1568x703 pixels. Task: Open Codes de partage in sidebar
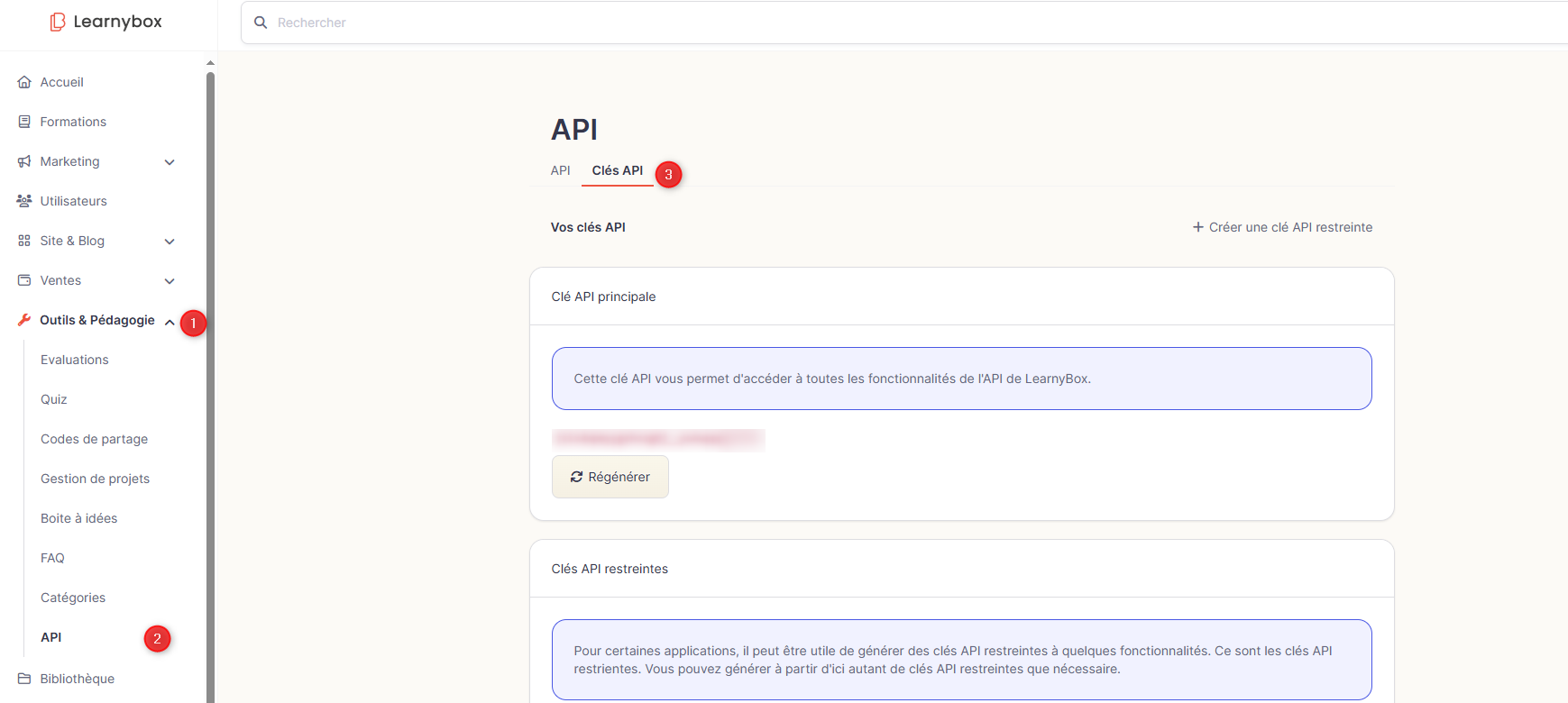click(94, 439)
